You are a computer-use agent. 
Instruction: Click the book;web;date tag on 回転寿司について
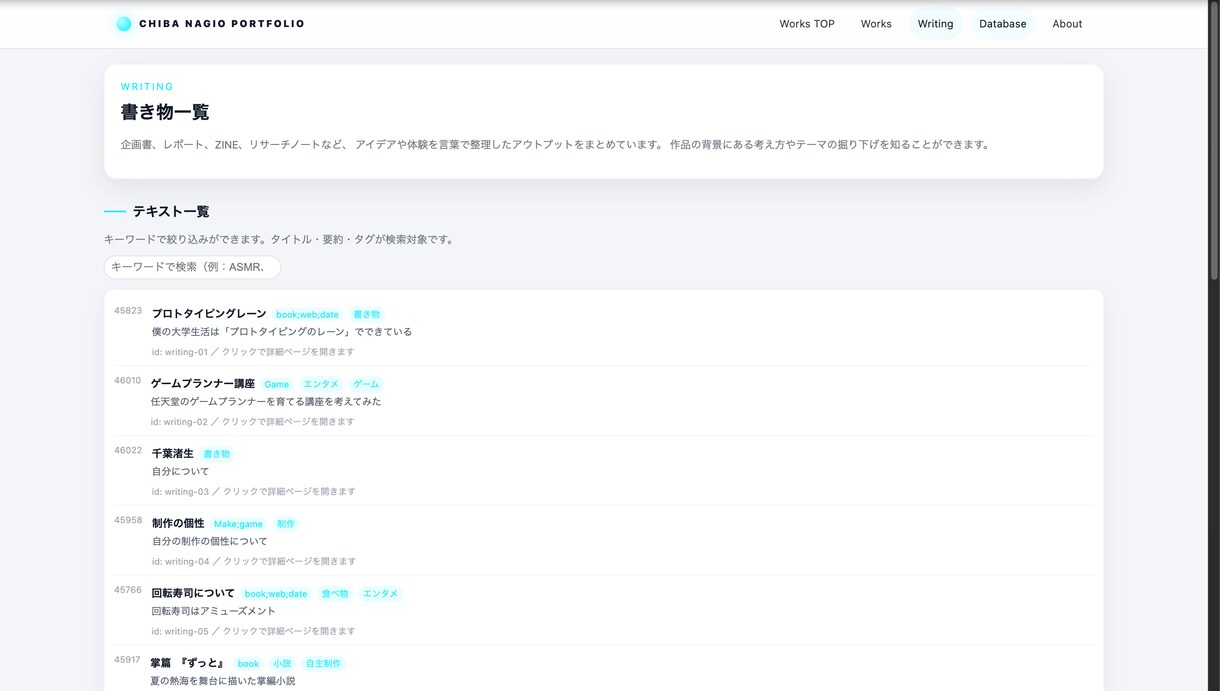(276, 594)
